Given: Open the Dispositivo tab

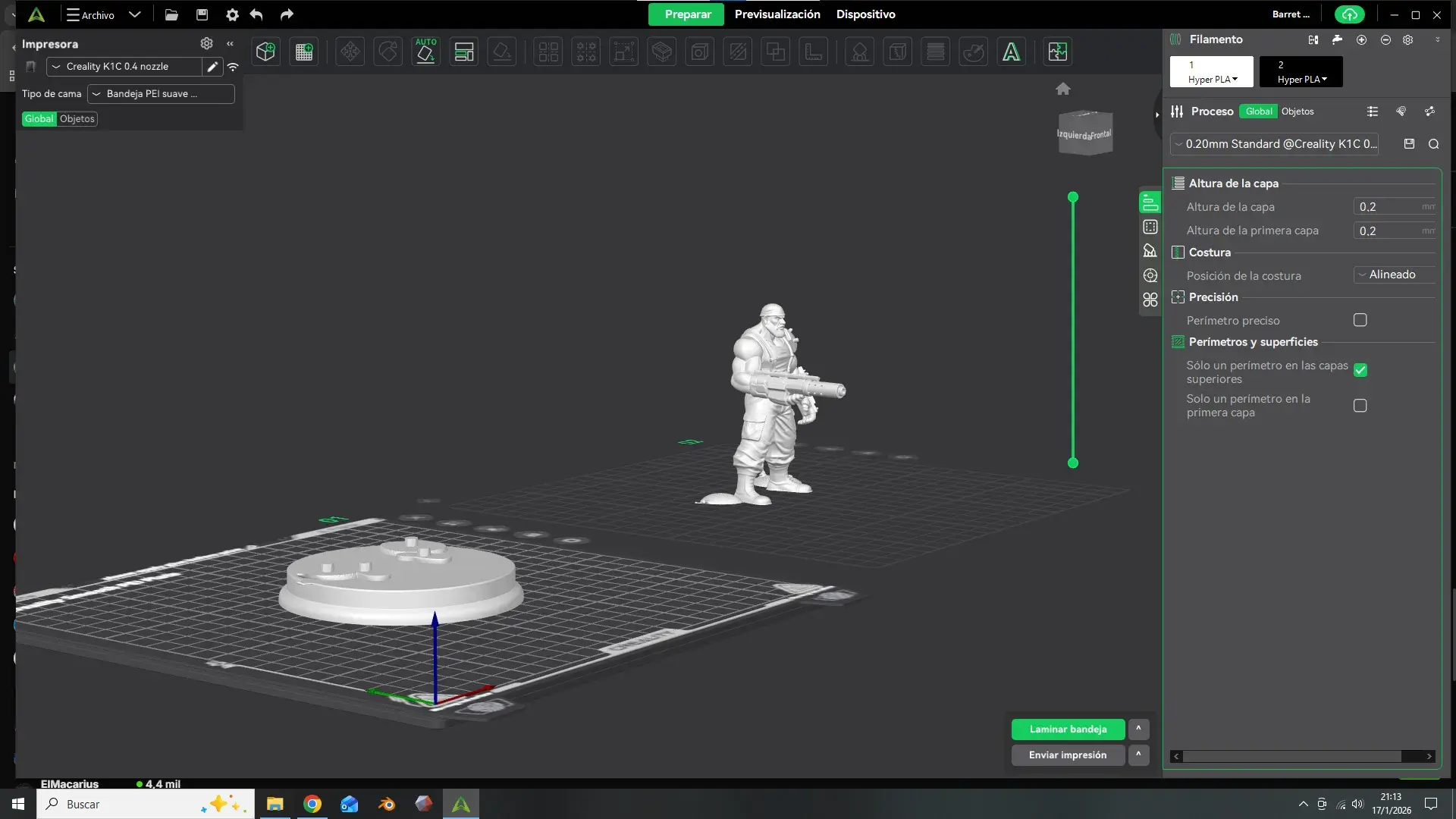Looking at the screenshot, I should coord(865,14).
